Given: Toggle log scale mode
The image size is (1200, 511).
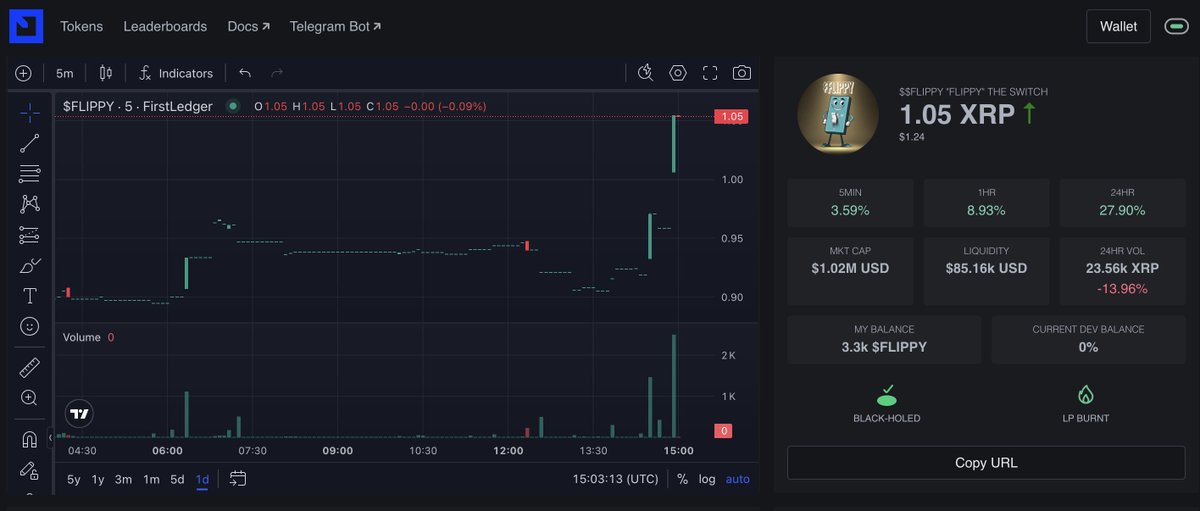Looking at the screenshot, I should 707,479.
